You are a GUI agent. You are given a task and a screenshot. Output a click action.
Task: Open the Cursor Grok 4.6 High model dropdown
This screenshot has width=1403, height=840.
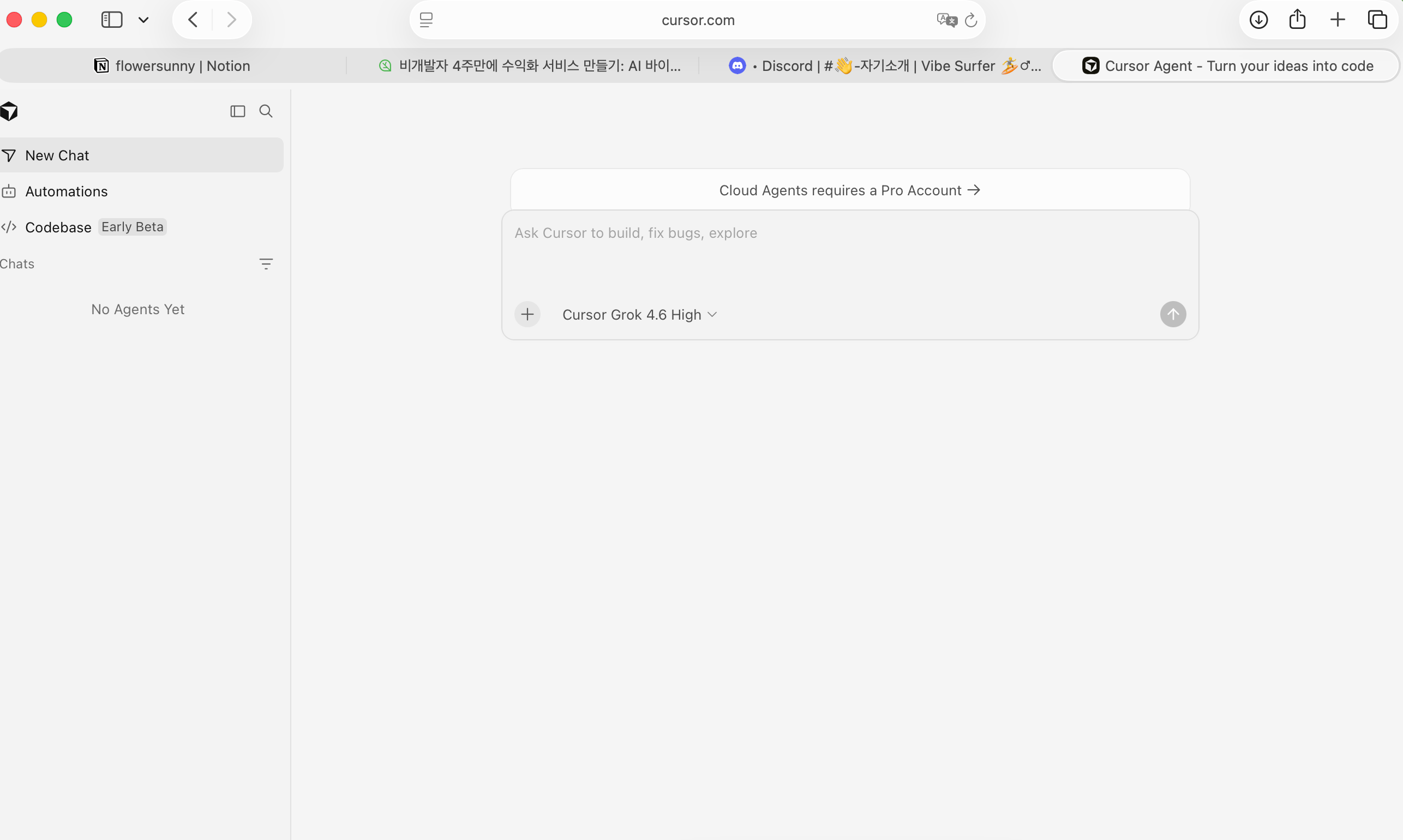tap(639, 315)
